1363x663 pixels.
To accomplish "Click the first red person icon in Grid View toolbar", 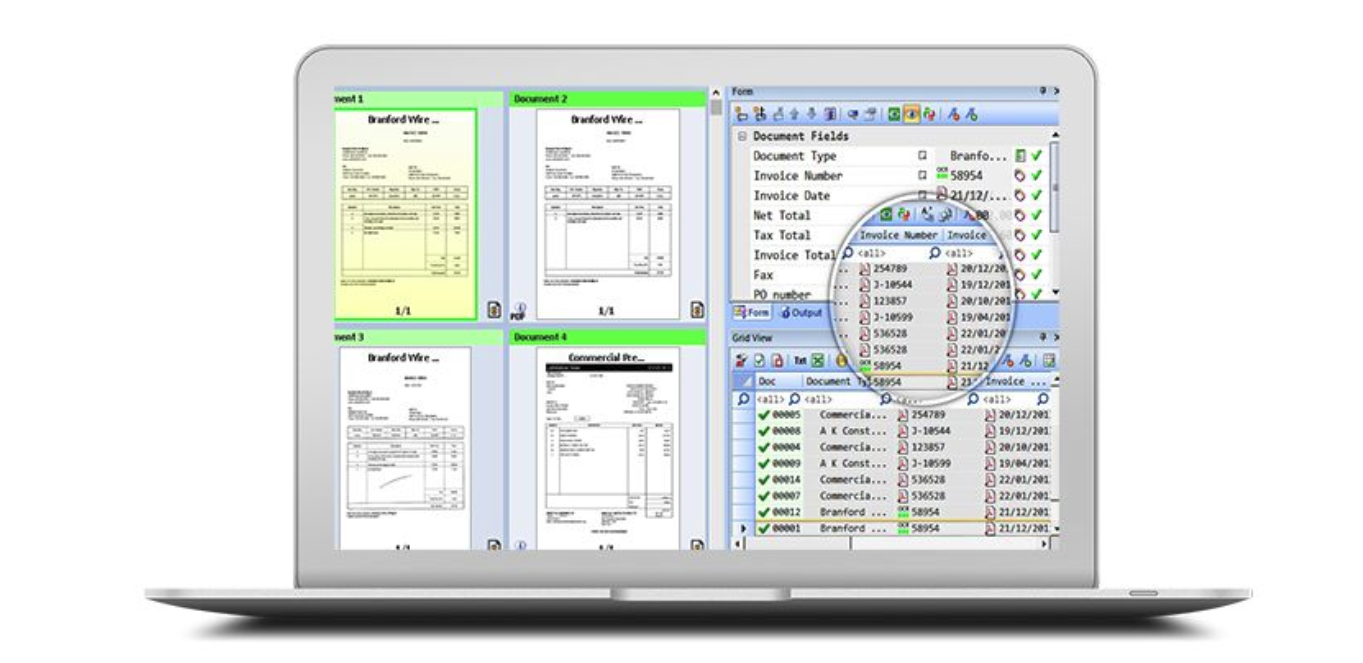I will point(741,360).
